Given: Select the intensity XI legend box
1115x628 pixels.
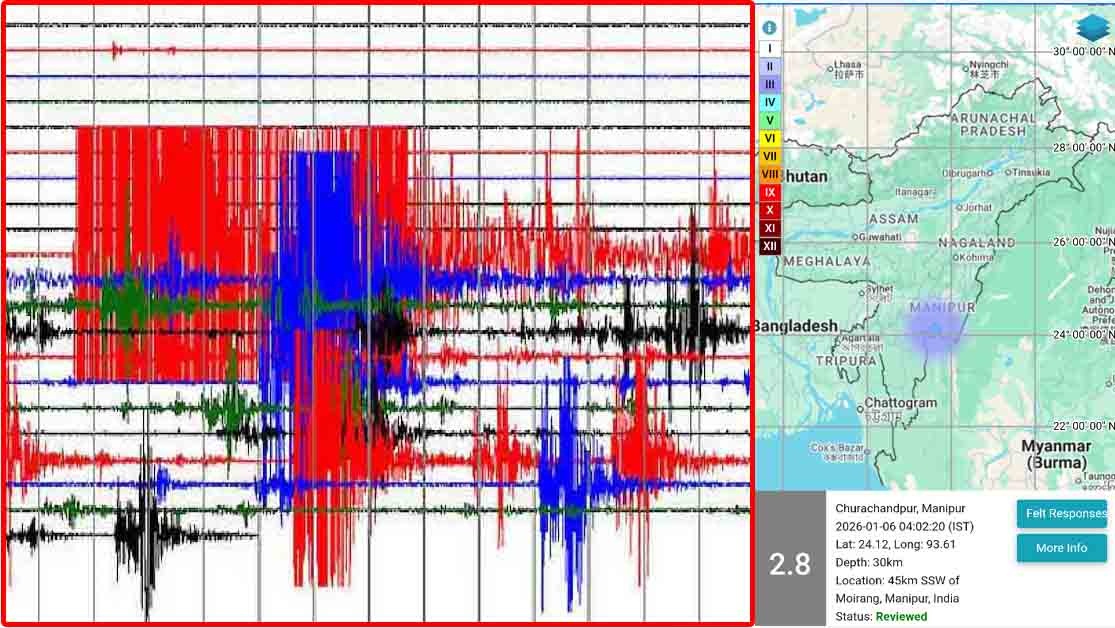Looking at the screenshot, I should click(x=769, y=228).
